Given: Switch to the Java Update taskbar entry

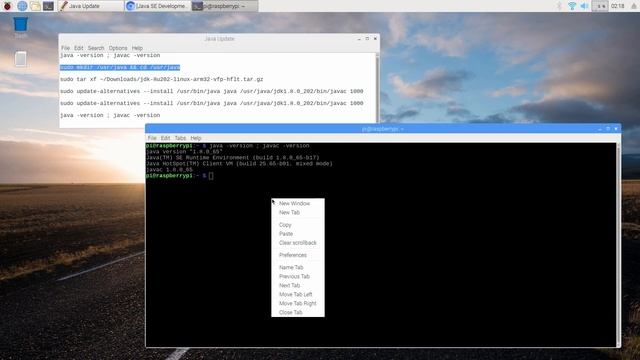Looking at the screenshot, I should pyautogui.click(x=91, y=6).
